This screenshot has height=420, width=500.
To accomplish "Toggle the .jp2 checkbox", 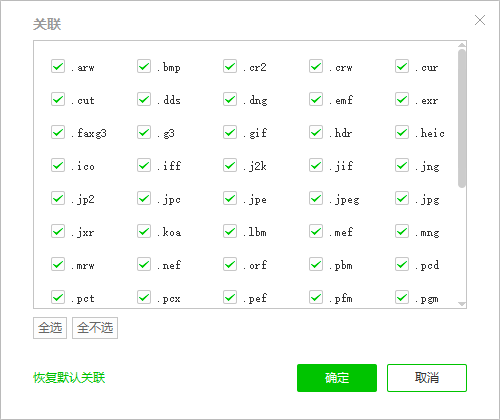I will pyautogui.click(x=58, y=198).
